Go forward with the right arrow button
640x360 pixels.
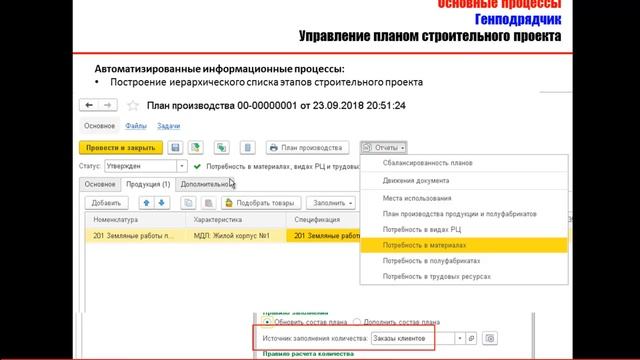(x=108, y=105)
